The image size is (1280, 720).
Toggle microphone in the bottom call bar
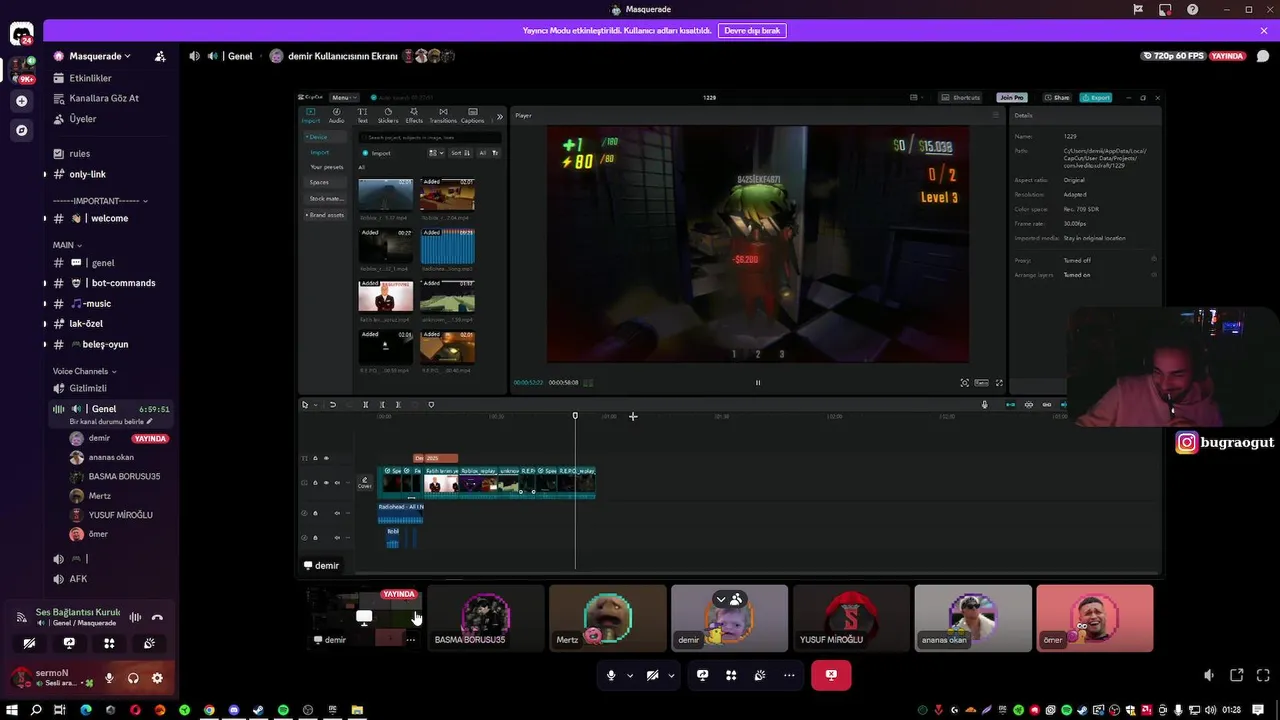[611, 675]
